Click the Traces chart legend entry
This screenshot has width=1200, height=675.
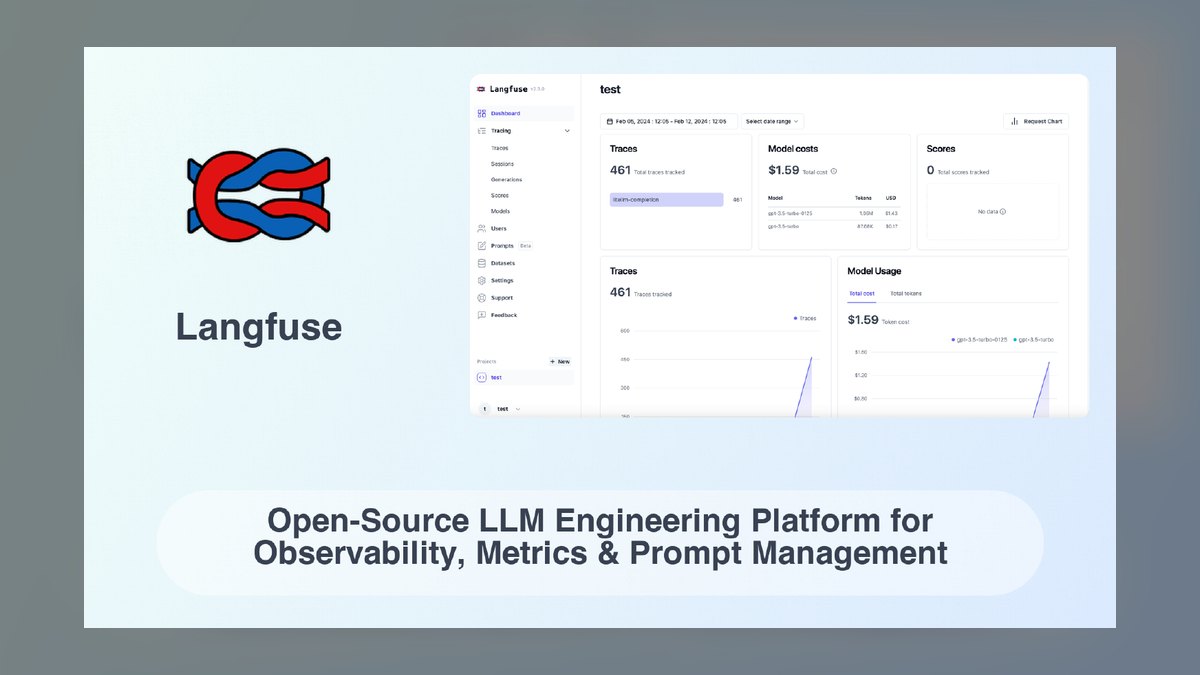(x=805, y=318)
